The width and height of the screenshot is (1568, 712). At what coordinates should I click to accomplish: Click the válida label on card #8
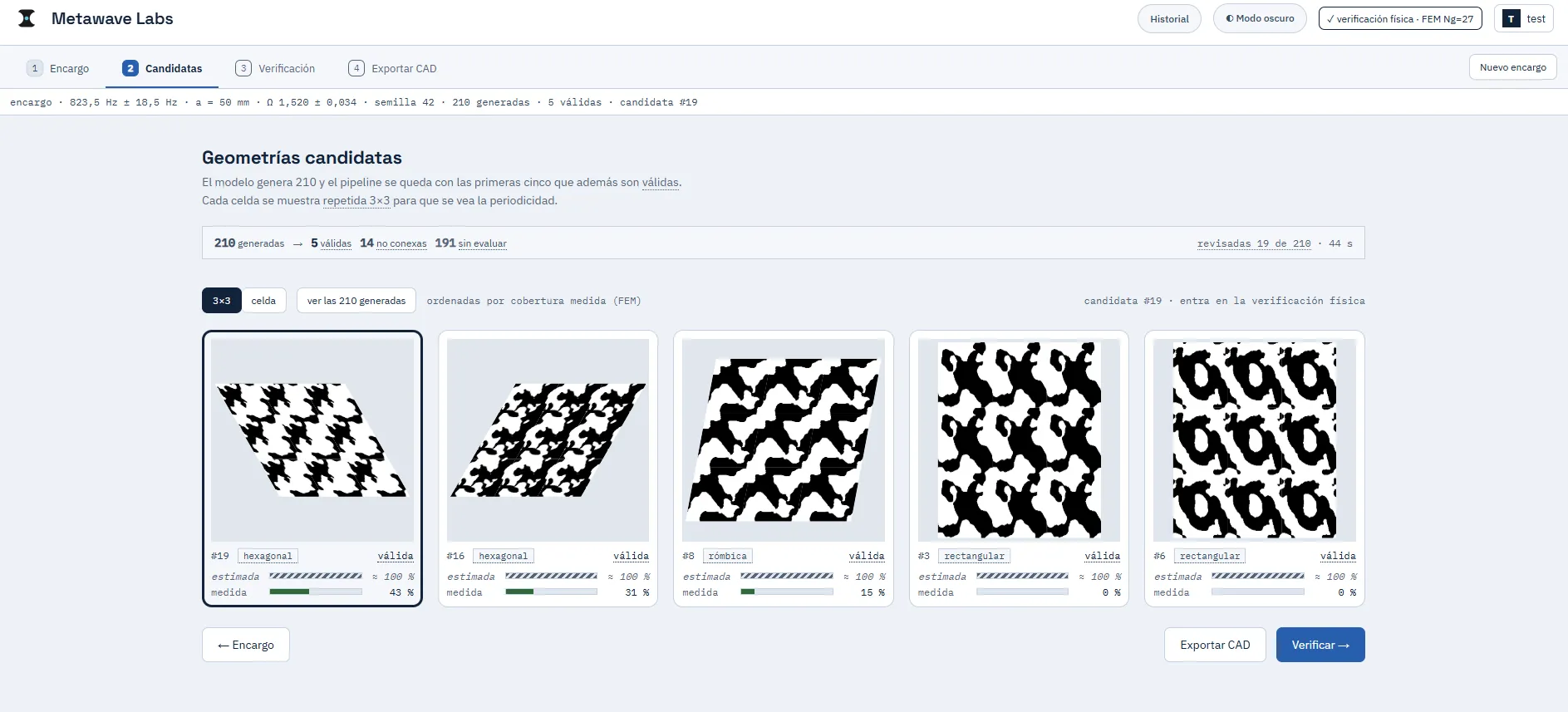(867, 556)
